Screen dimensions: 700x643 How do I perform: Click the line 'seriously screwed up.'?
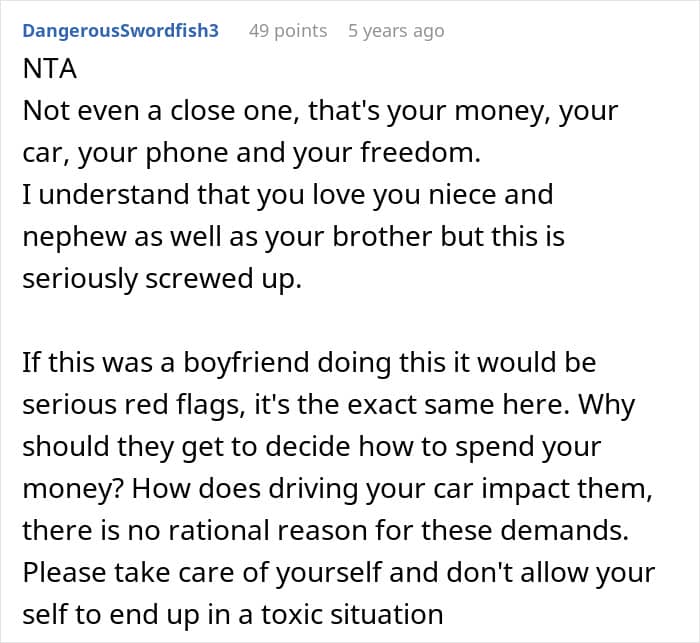161,277
